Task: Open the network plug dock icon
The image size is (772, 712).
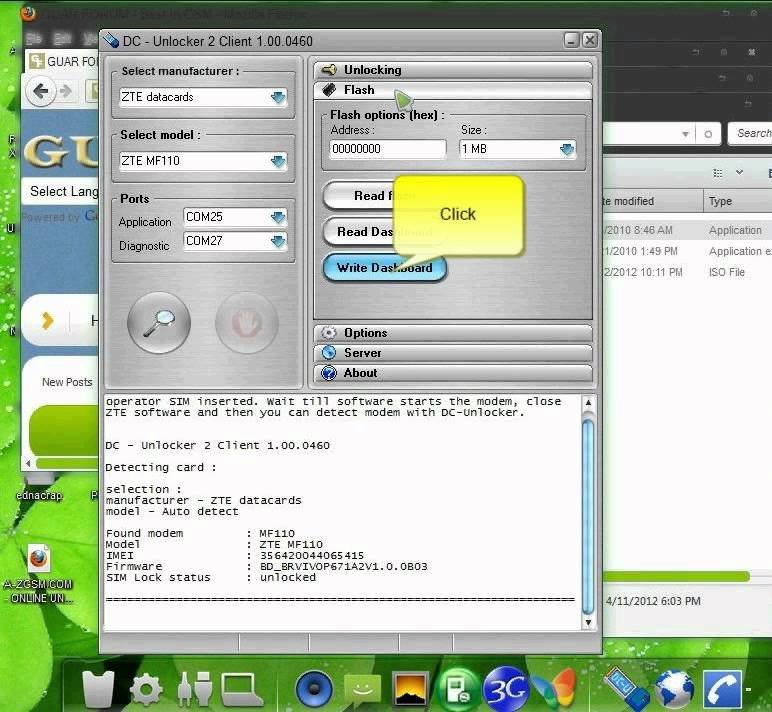Action: click(195, 689)
